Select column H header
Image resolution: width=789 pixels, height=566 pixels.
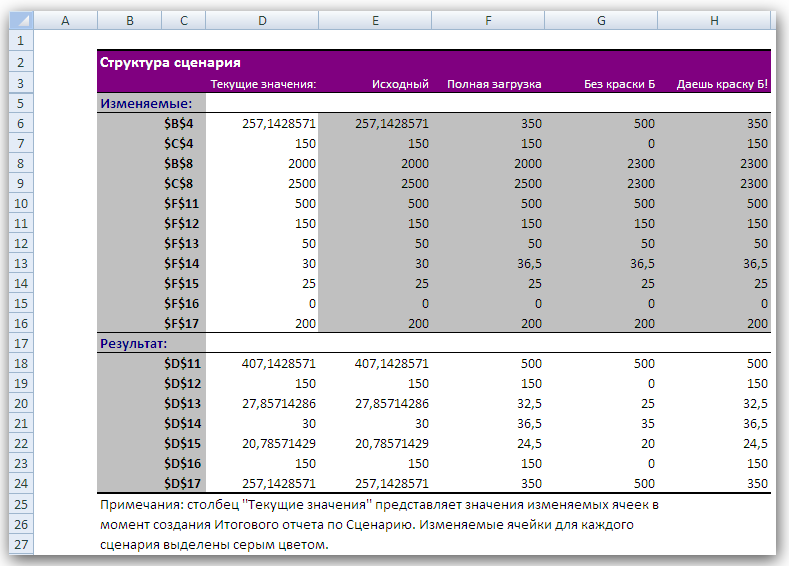point(714,21)
